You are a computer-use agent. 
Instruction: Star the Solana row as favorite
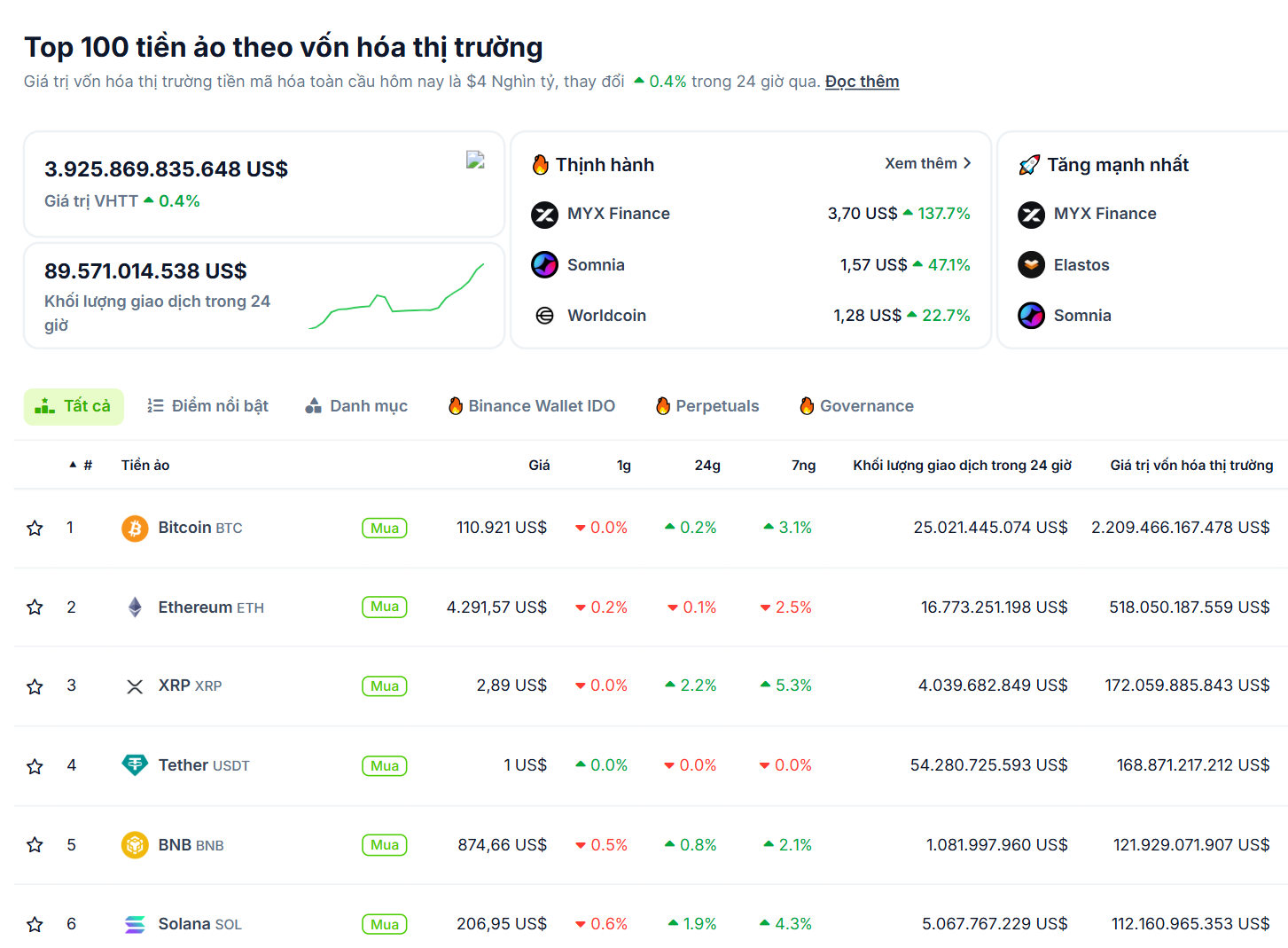[35, 924]
